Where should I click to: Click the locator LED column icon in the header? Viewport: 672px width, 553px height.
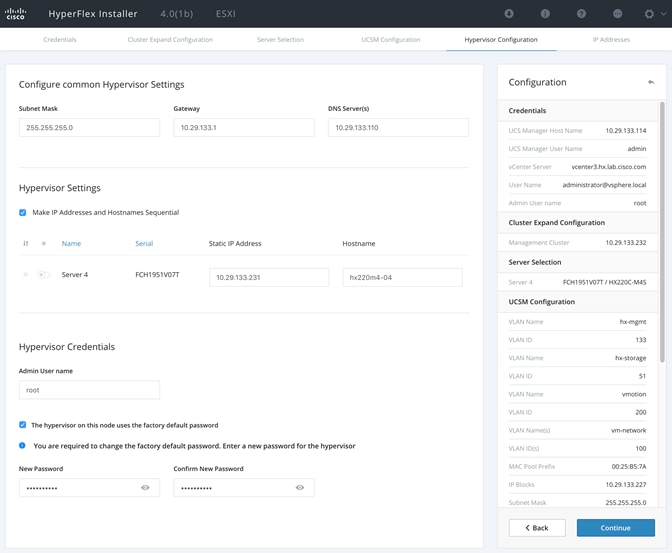(x=43, y=243)
